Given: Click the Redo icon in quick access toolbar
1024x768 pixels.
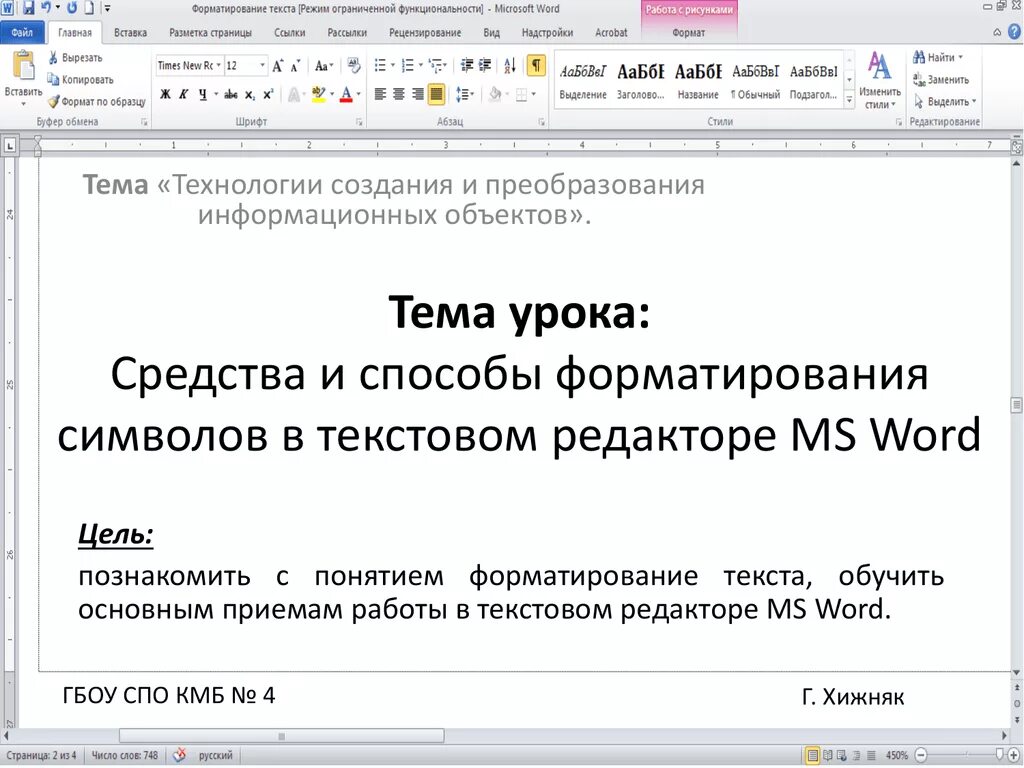Looking at the screenshot, I should (72, 8).
